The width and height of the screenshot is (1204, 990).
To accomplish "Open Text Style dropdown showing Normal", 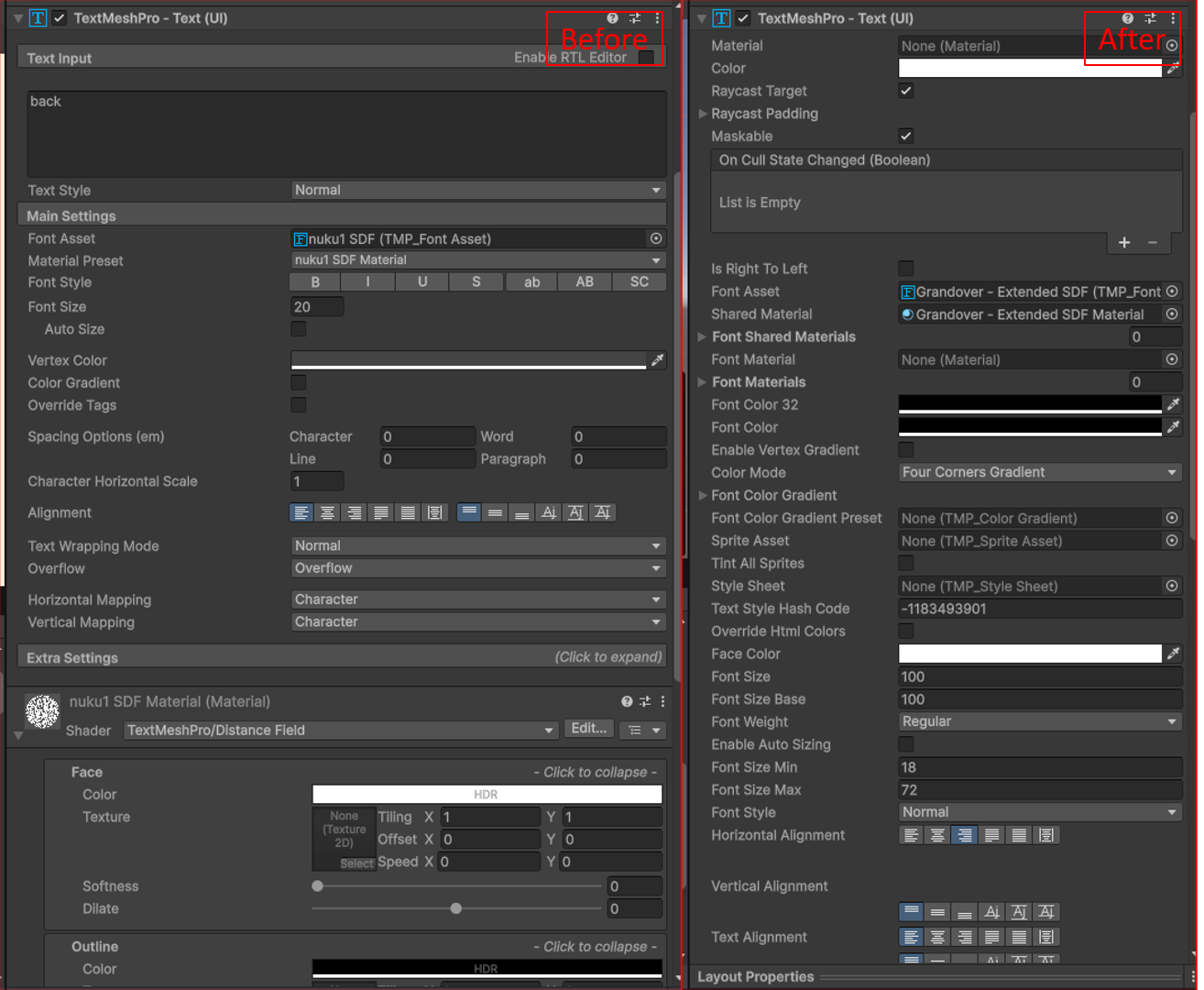I will (x=477, y=190).
